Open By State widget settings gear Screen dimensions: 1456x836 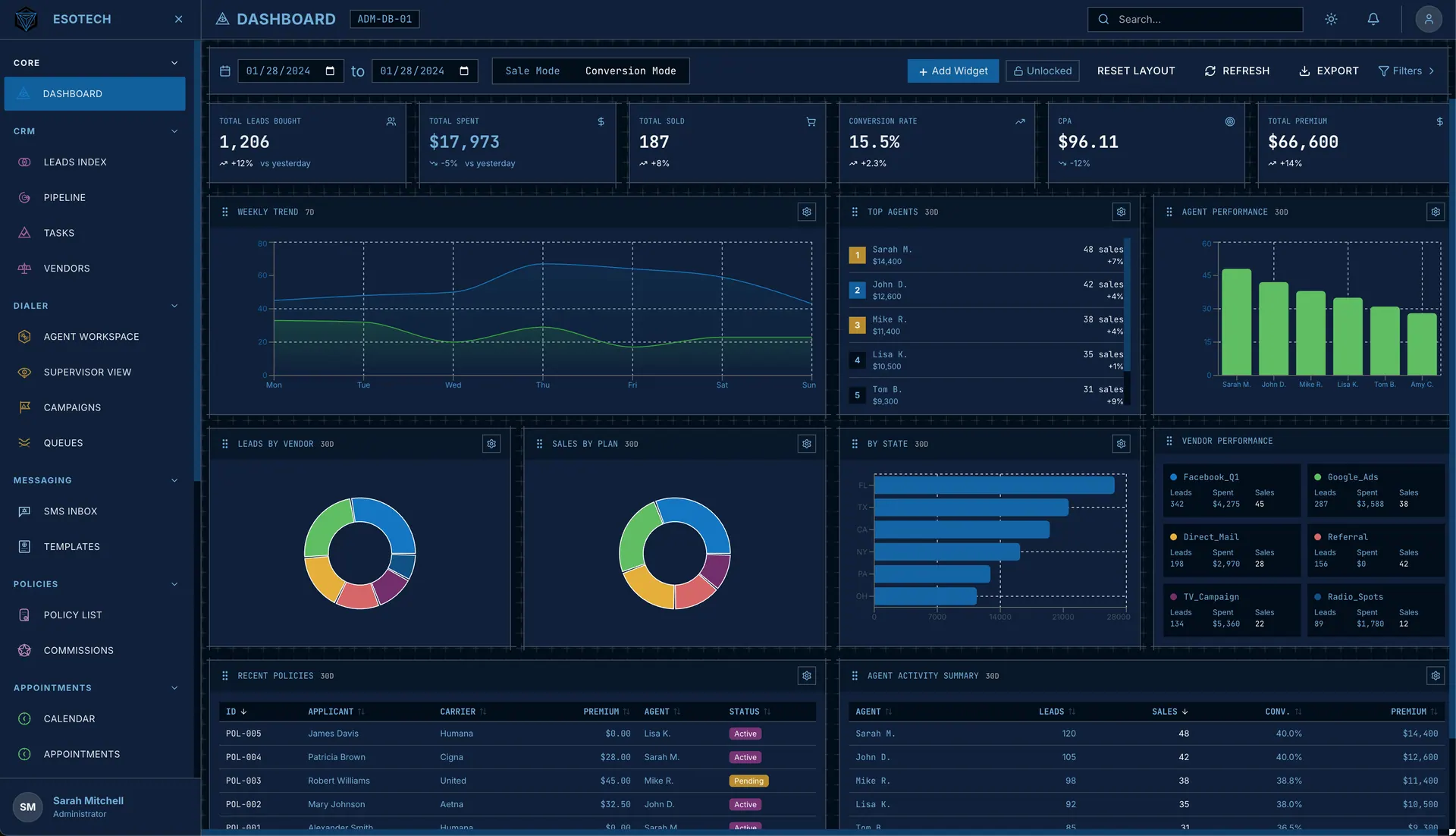coord(1121,444)
